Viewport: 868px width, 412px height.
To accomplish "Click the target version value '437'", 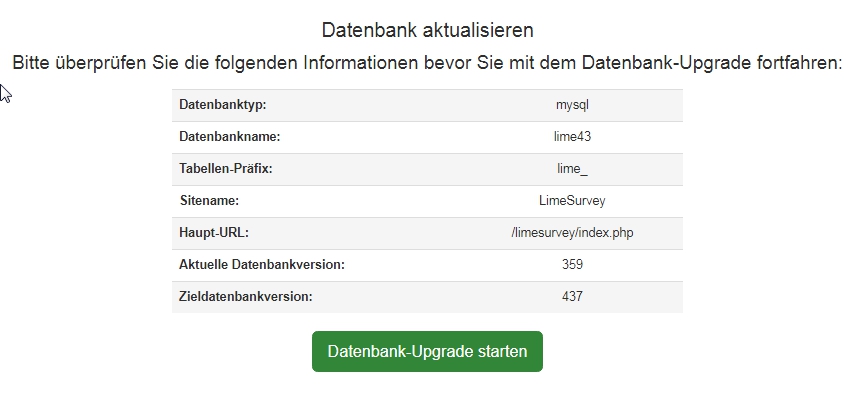I will click(x=572, y=297).
